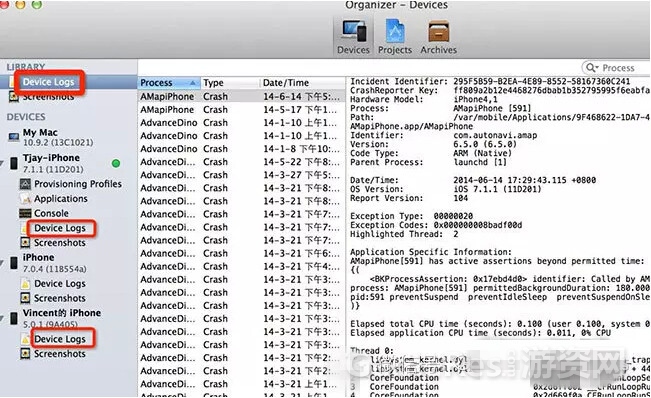Click the OS Version iOS 7.1.1 line
The width and height of the screenshot is (651, 398).
[445, 189]
